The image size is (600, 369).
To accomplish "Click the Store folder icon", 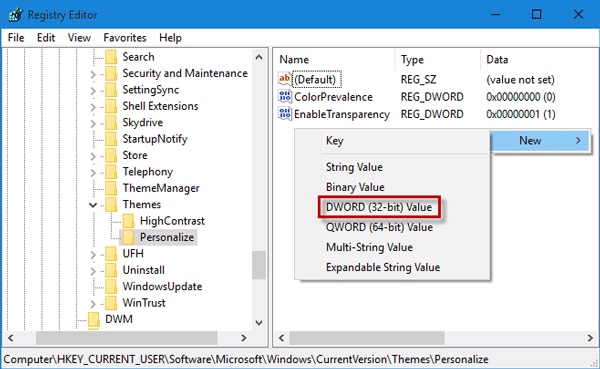I will coord(111,155).
